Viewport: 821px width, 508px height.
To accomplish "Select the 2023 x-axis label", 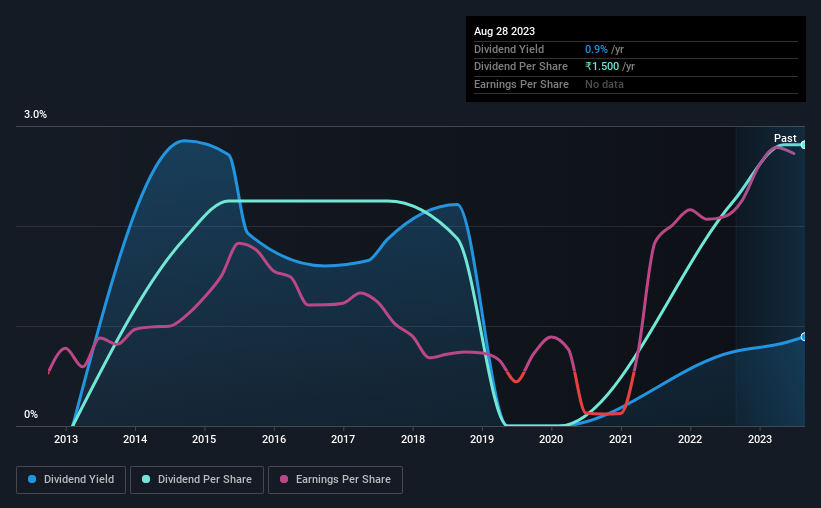I will coord(759,439).
